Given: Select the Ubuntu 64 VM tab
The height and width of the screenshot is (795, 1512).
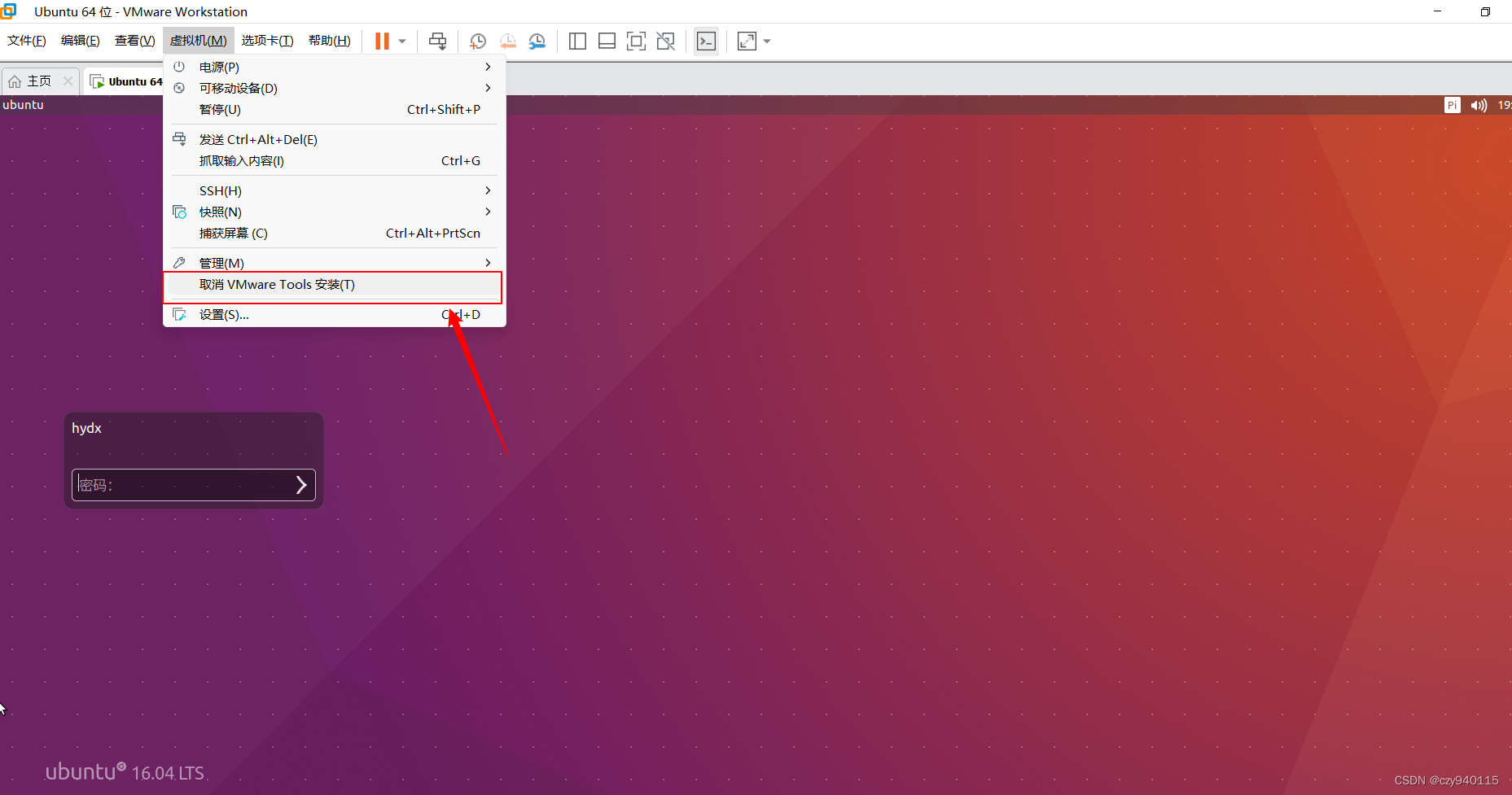Looking at the screenshot, I should [126, 81].
